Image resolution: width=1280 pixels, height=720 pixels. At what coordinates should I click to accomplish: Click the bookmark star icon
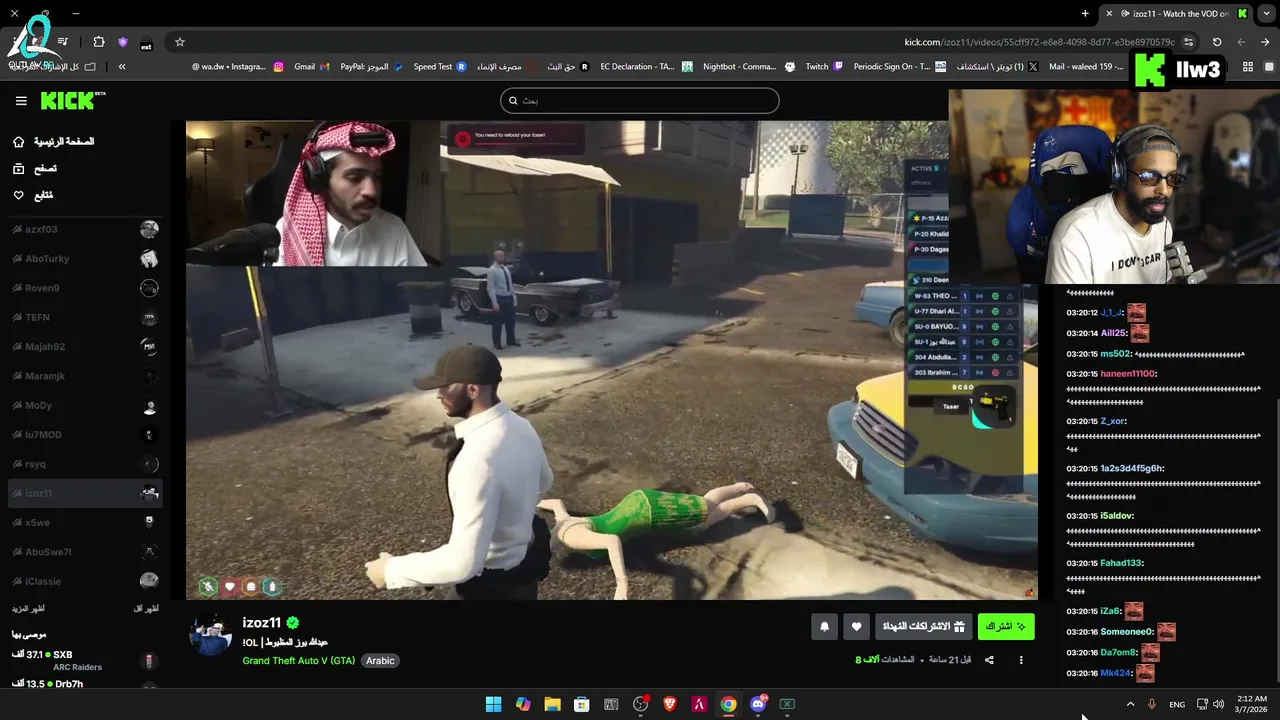(180, 42)
